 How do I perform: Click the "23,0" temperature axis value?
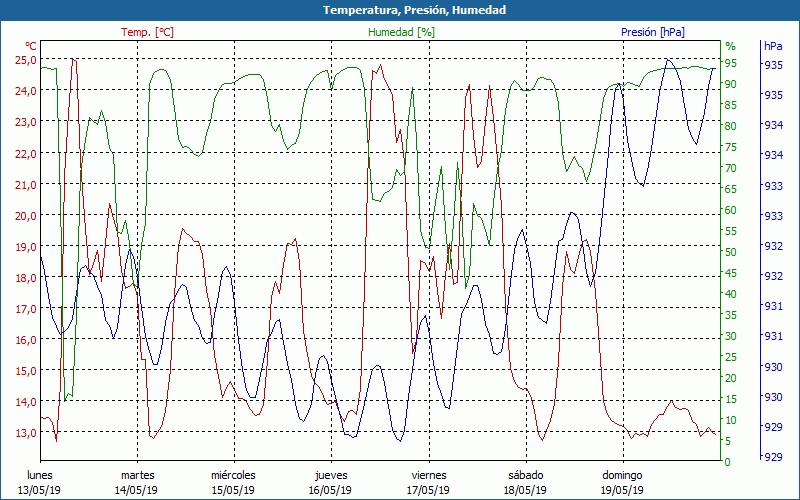pos(26,122)
